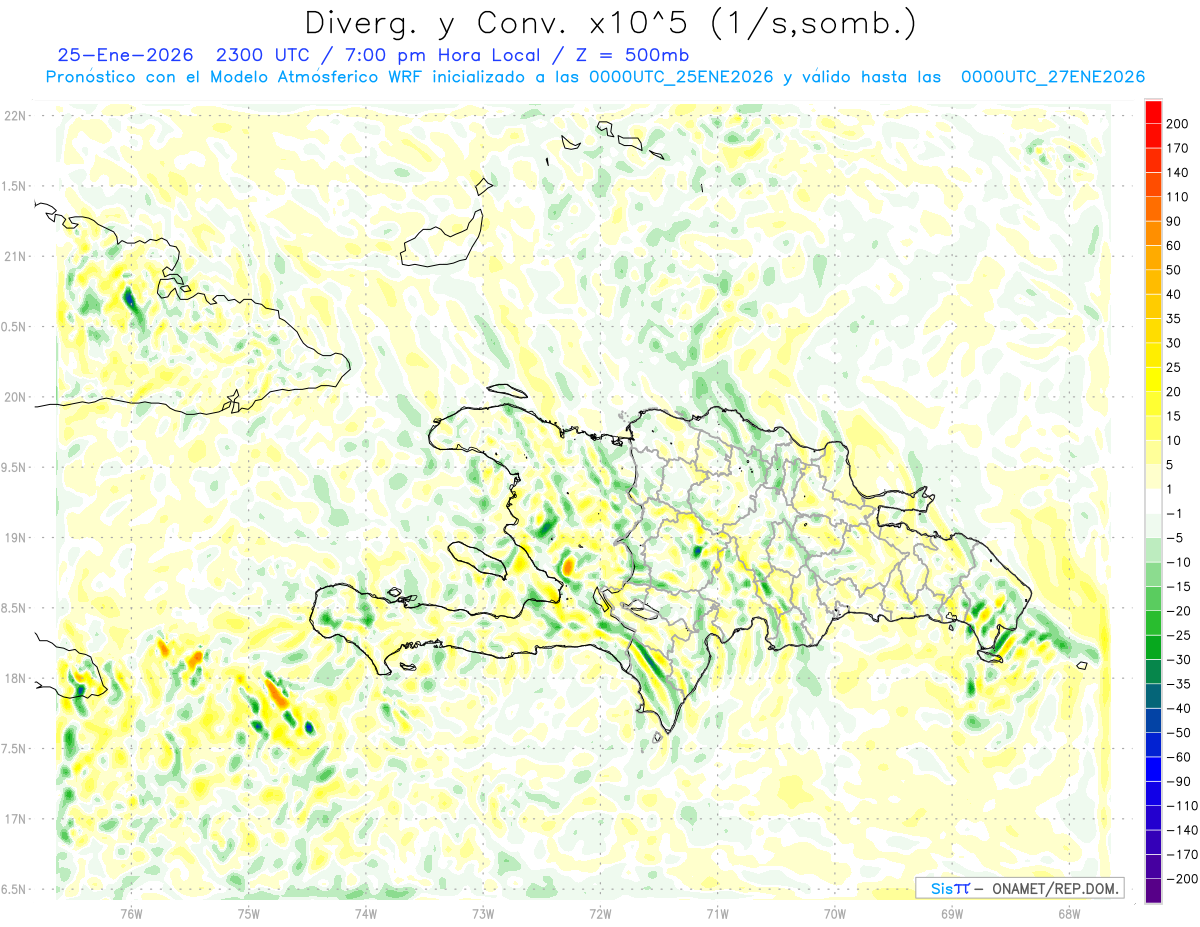Click the '76W' longitude label
1200x927 pixels.
tap(131, 913)
